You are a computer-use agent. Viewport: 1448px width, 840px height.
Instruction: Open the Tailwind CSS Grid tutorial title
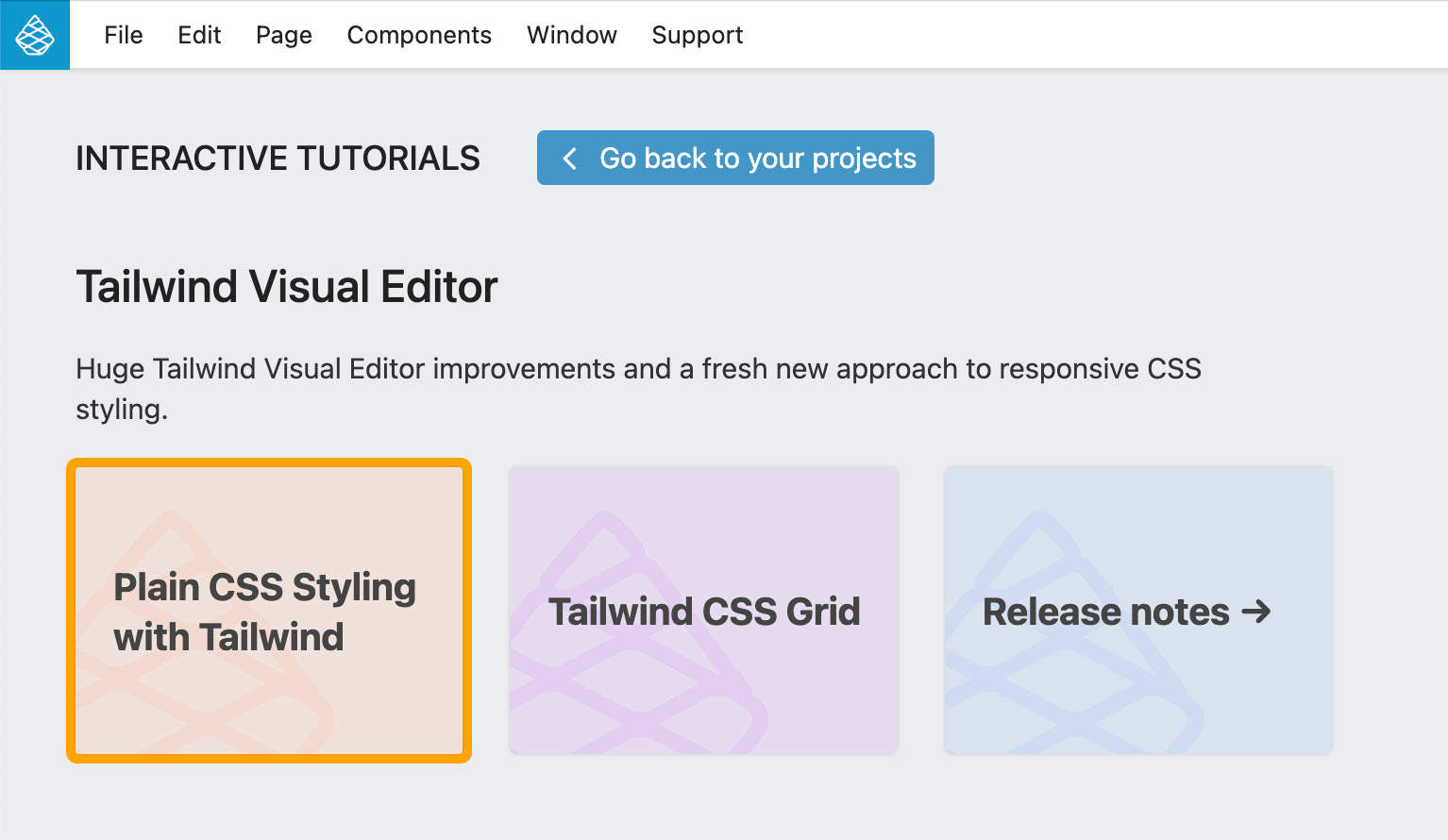(x=704, y=612)
